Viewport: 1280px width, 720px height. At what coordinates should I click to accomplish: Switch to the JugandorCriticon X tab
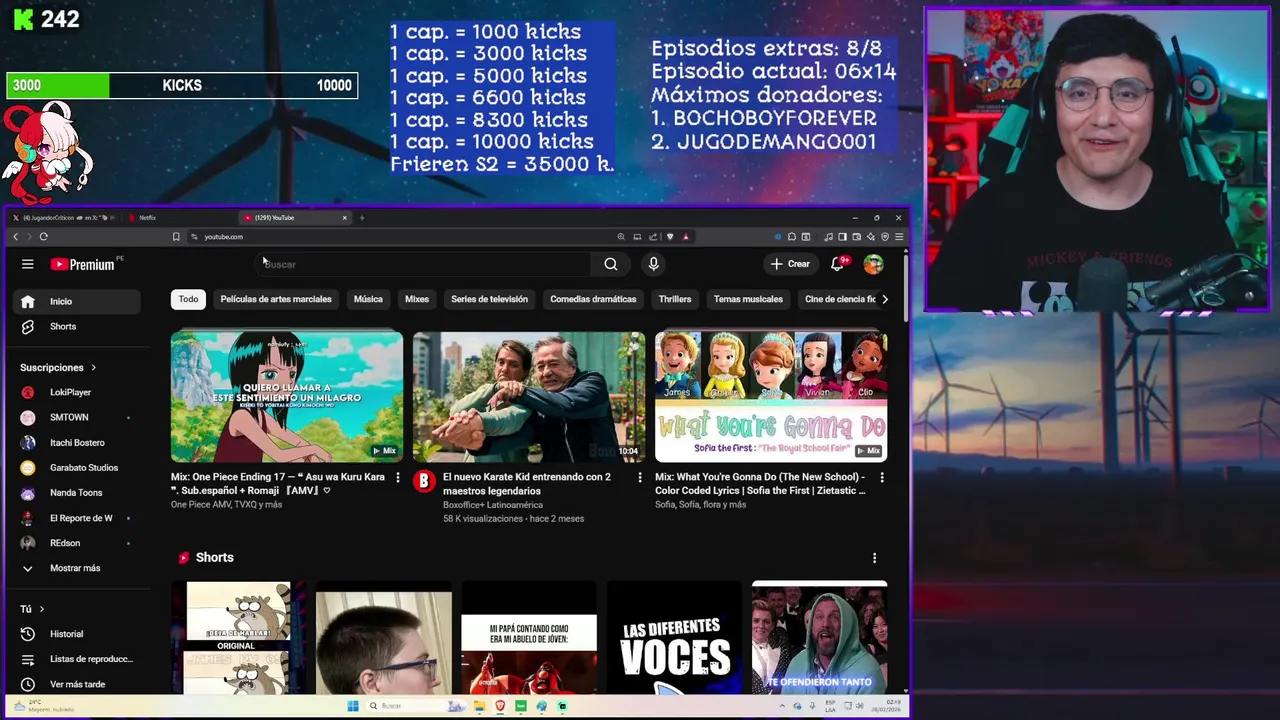click(62, 217)
